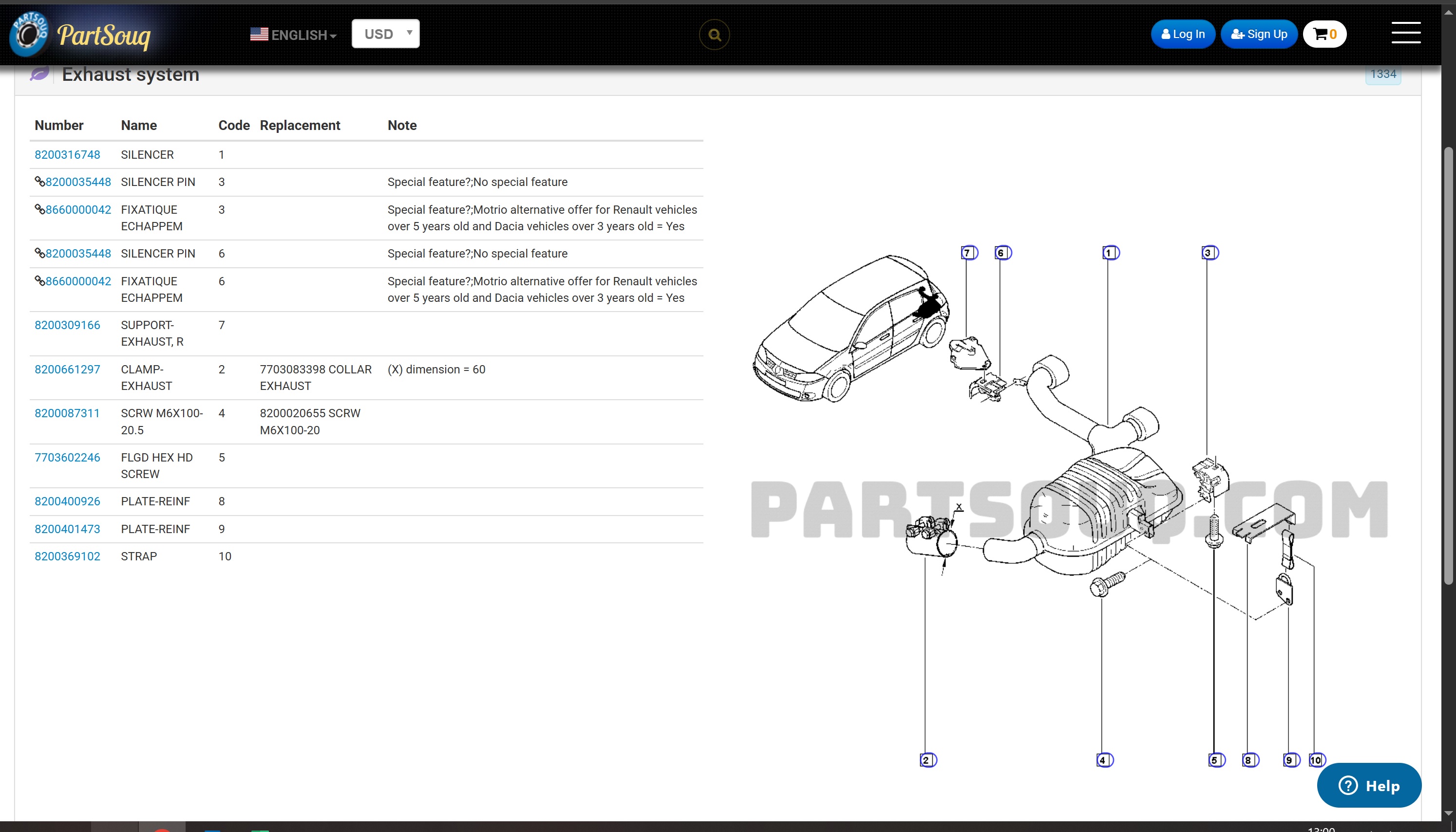Viewport: 1456px width, 832px height.
Task: Select diagram callout 10
Action: point(1317,760)
